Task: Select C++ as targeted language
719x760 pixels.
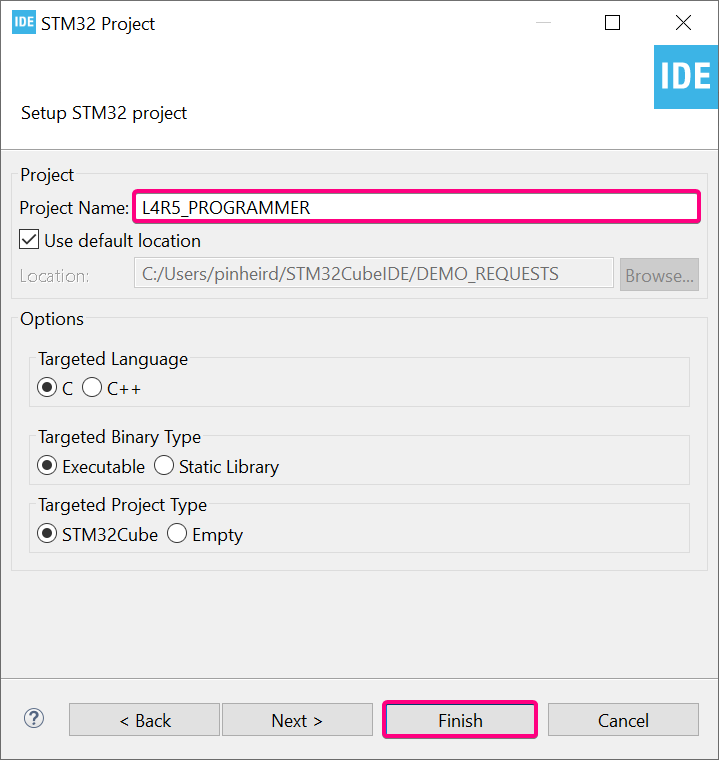Action: pyautogui.click(x=92, y=388)
